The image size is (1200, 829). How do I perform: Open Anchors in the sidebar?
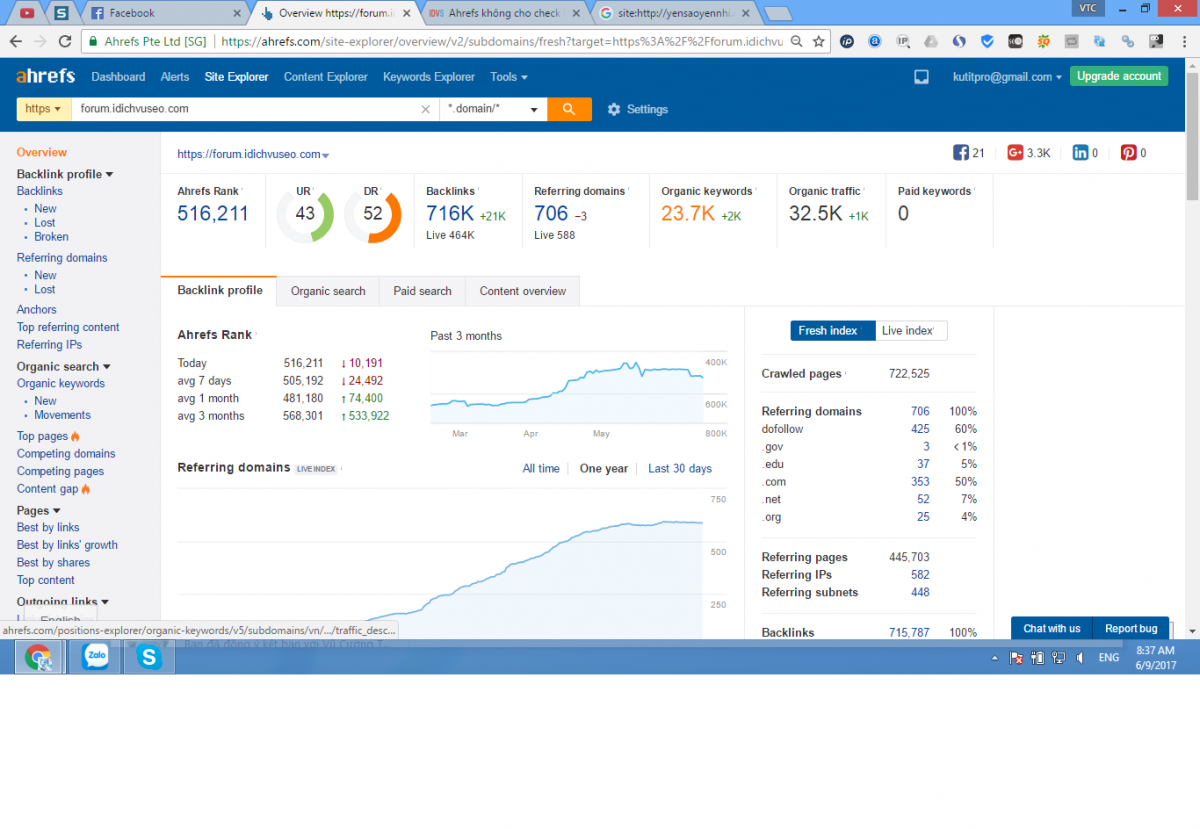tap(37, 310)
